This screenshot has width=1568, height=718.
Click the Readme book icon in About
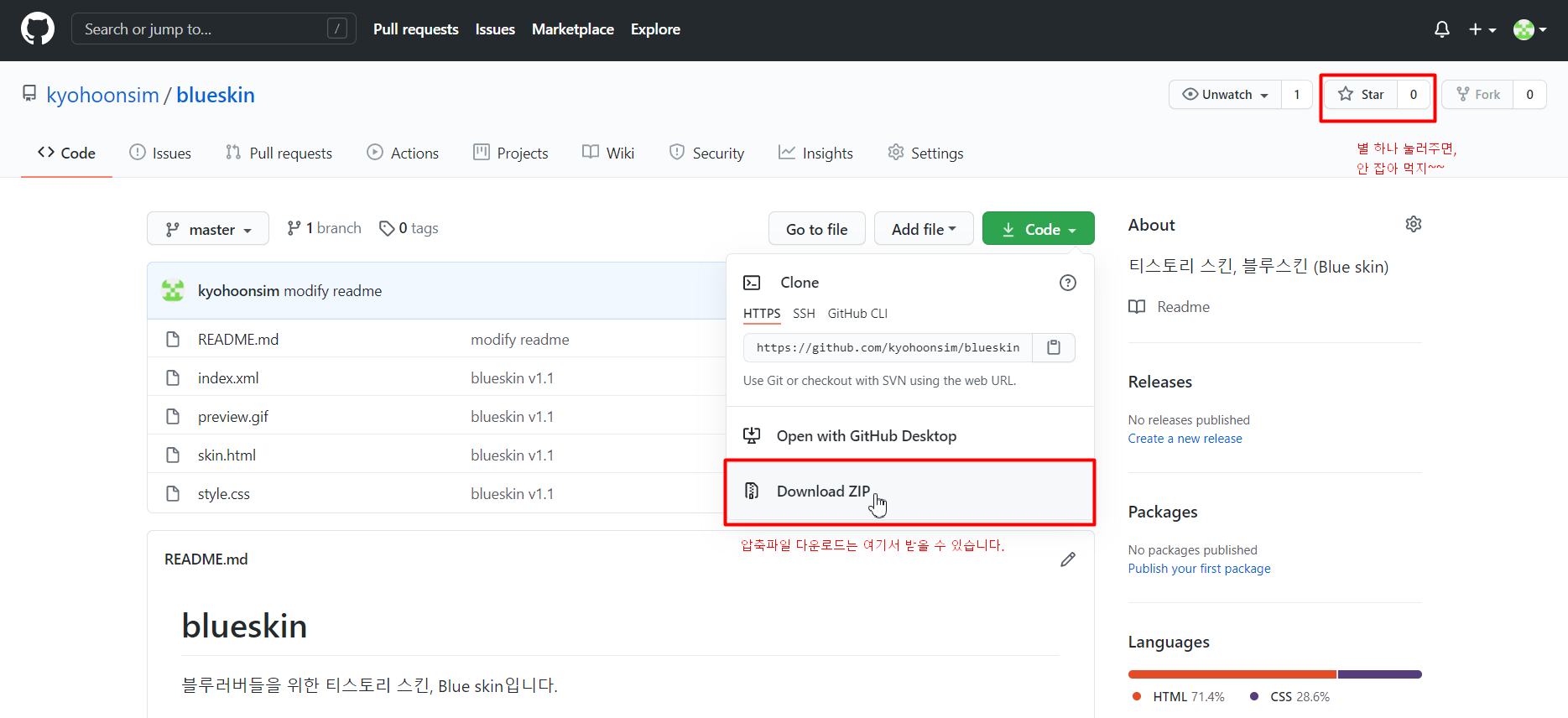point(1137,306)
